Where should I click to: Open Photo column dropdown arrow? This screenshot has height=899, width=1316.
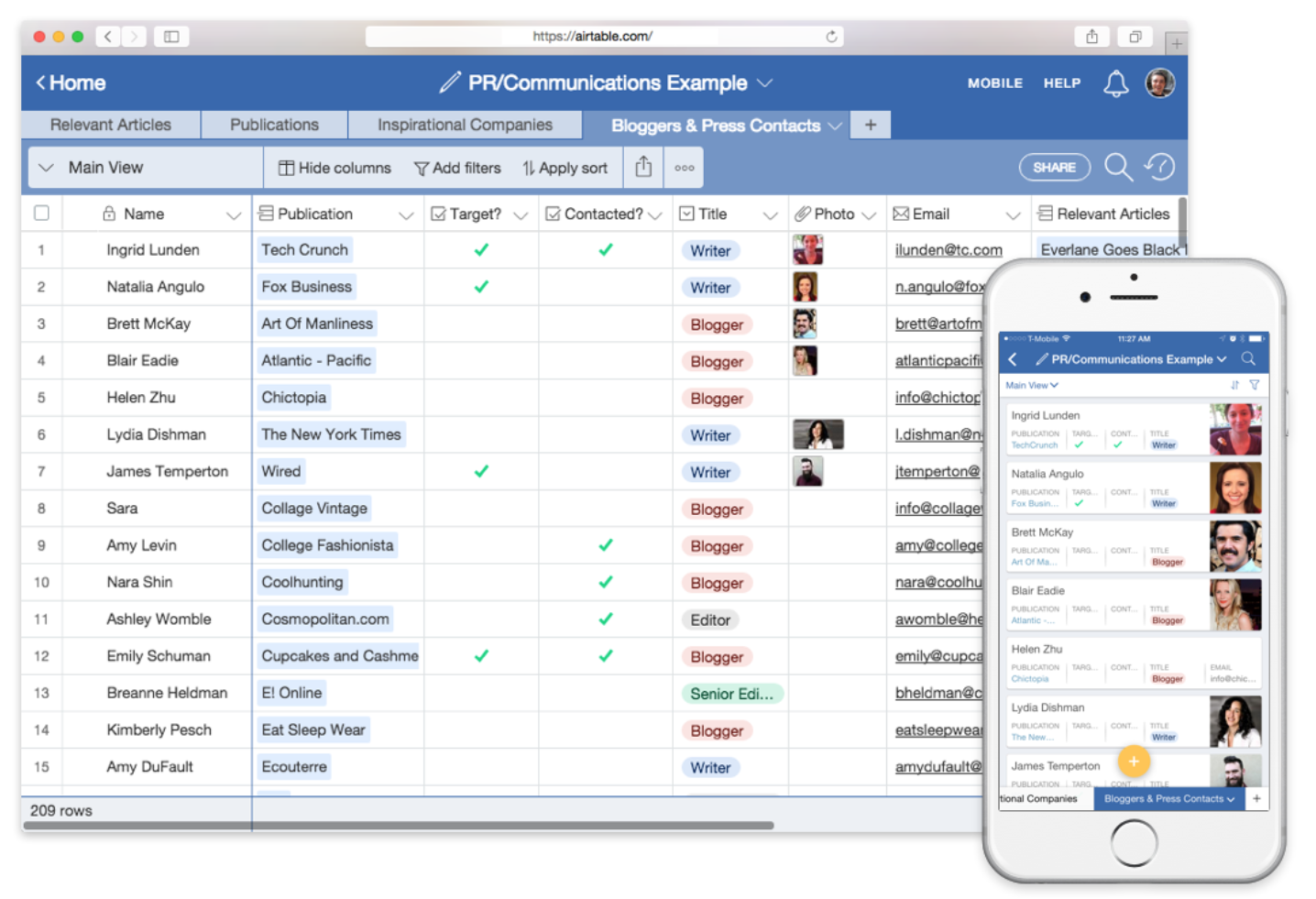[869, 215]
